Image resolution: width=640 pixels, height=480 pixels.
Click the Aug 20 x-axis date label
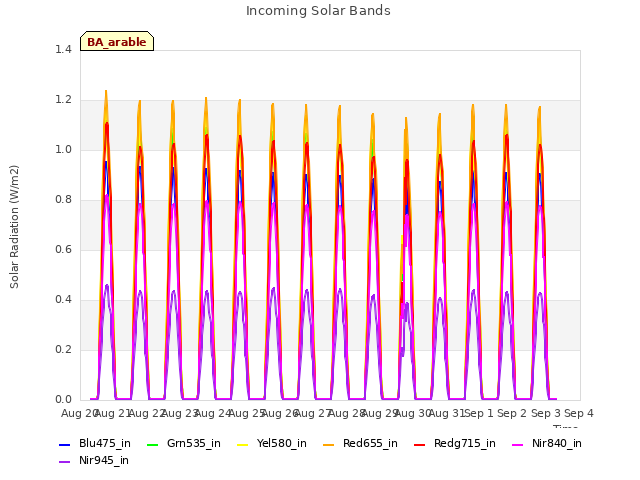[80, 413]
